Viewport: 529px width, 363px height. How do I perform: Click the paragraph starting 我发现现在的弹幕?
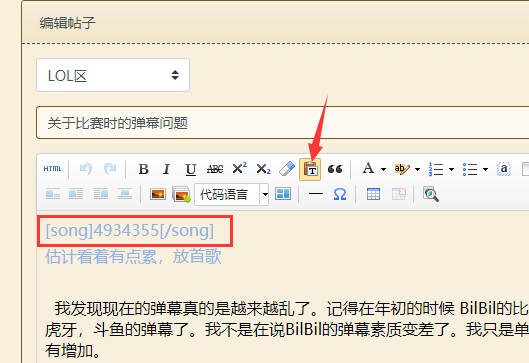click(x=287, y=329)
